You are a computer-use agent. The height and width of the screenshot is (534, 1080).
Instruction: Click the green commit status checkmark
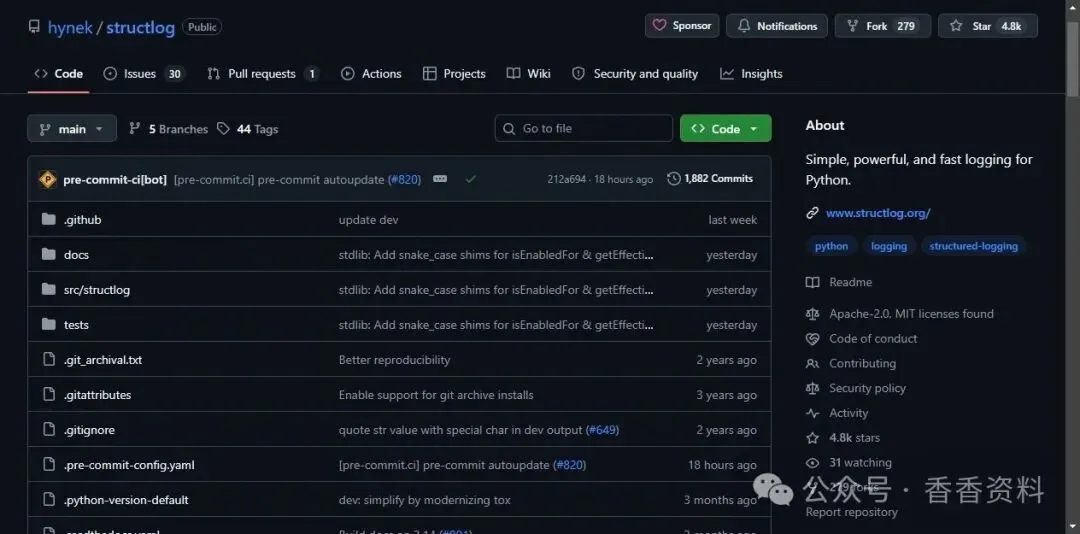pos(470,178)
